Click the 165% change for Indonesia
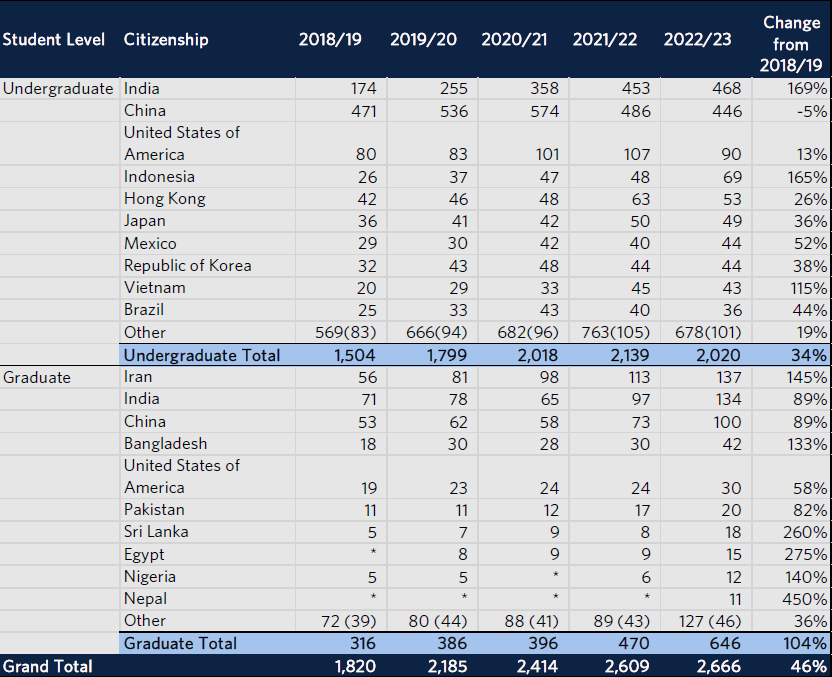This screenshot has height=677, width=832. 807,177
